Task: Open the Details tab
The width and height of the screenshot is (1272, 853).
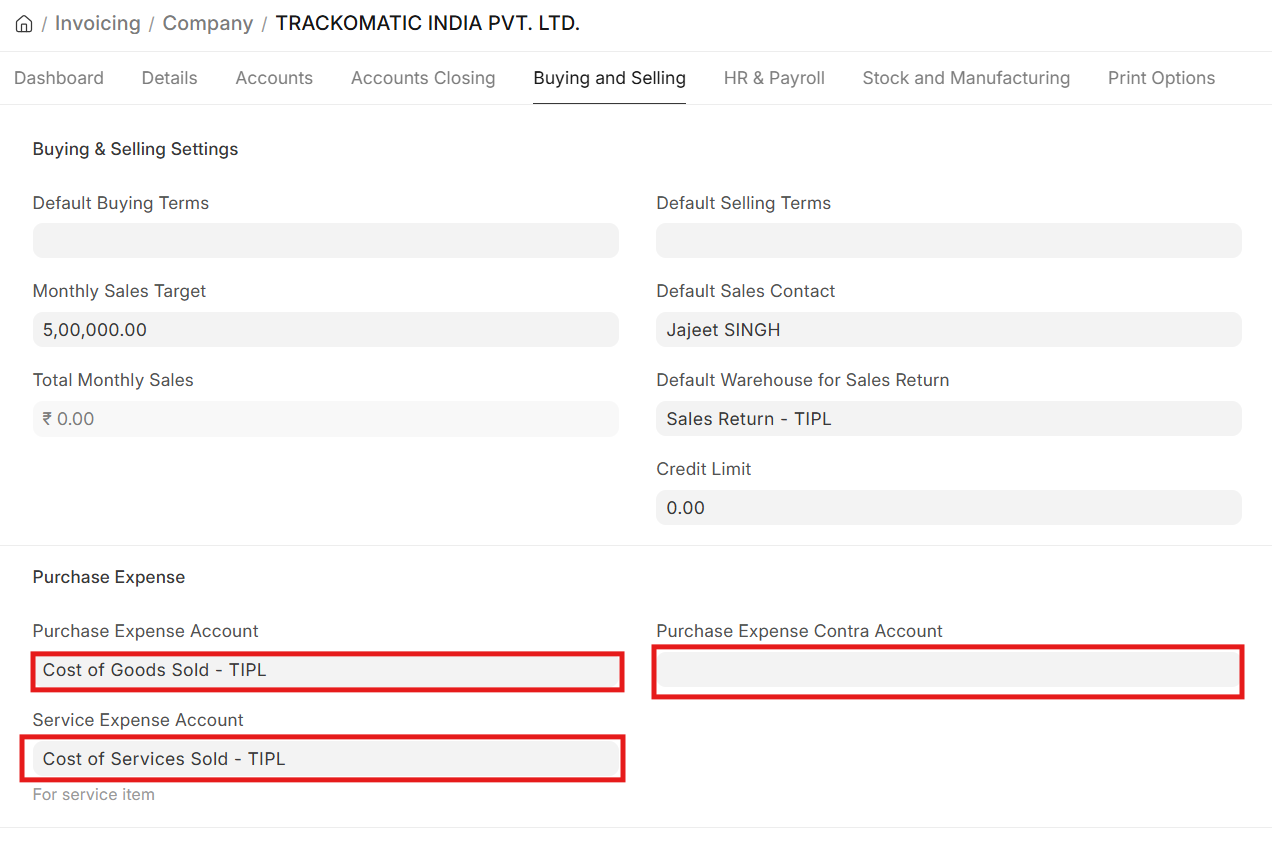Action: (x=169, y=78)
